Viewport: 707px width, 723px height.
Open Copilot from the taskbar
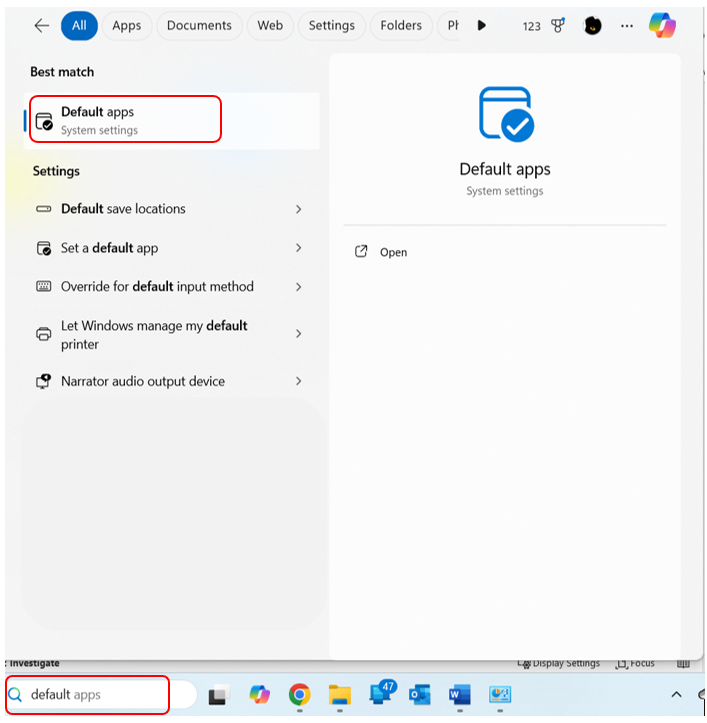(260, 694)
